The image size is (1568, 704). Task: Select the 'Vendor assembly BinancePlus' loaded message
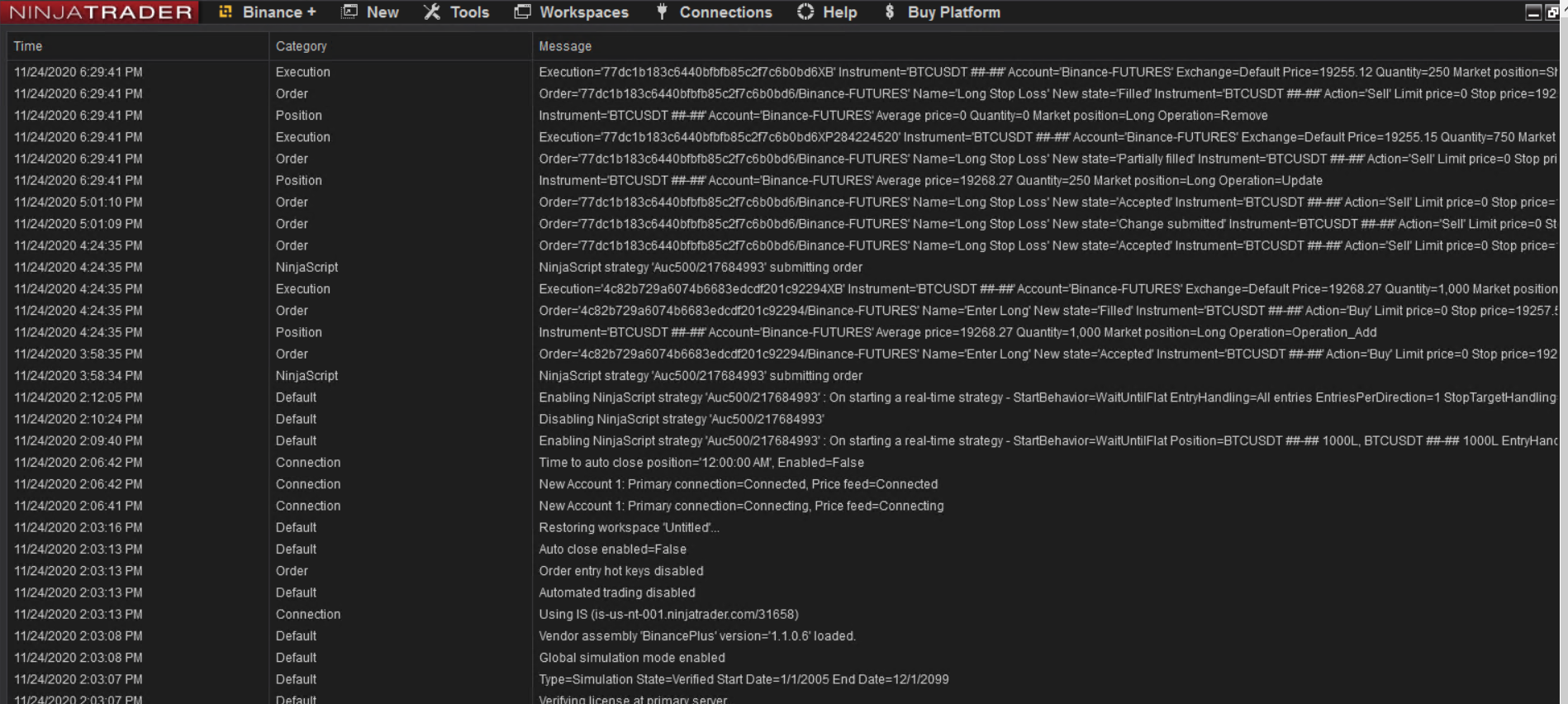pyautogui.click(x=697, y=636)
